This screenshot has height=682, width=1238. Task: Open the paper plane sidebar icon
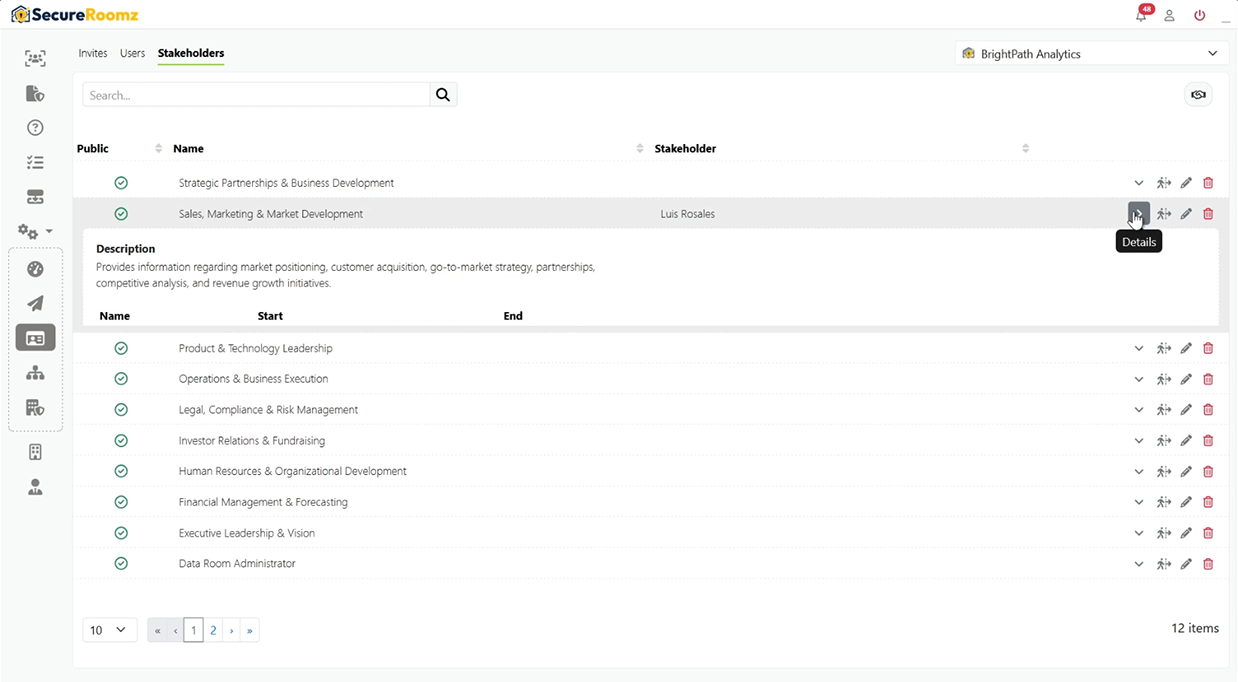point(35,304)
